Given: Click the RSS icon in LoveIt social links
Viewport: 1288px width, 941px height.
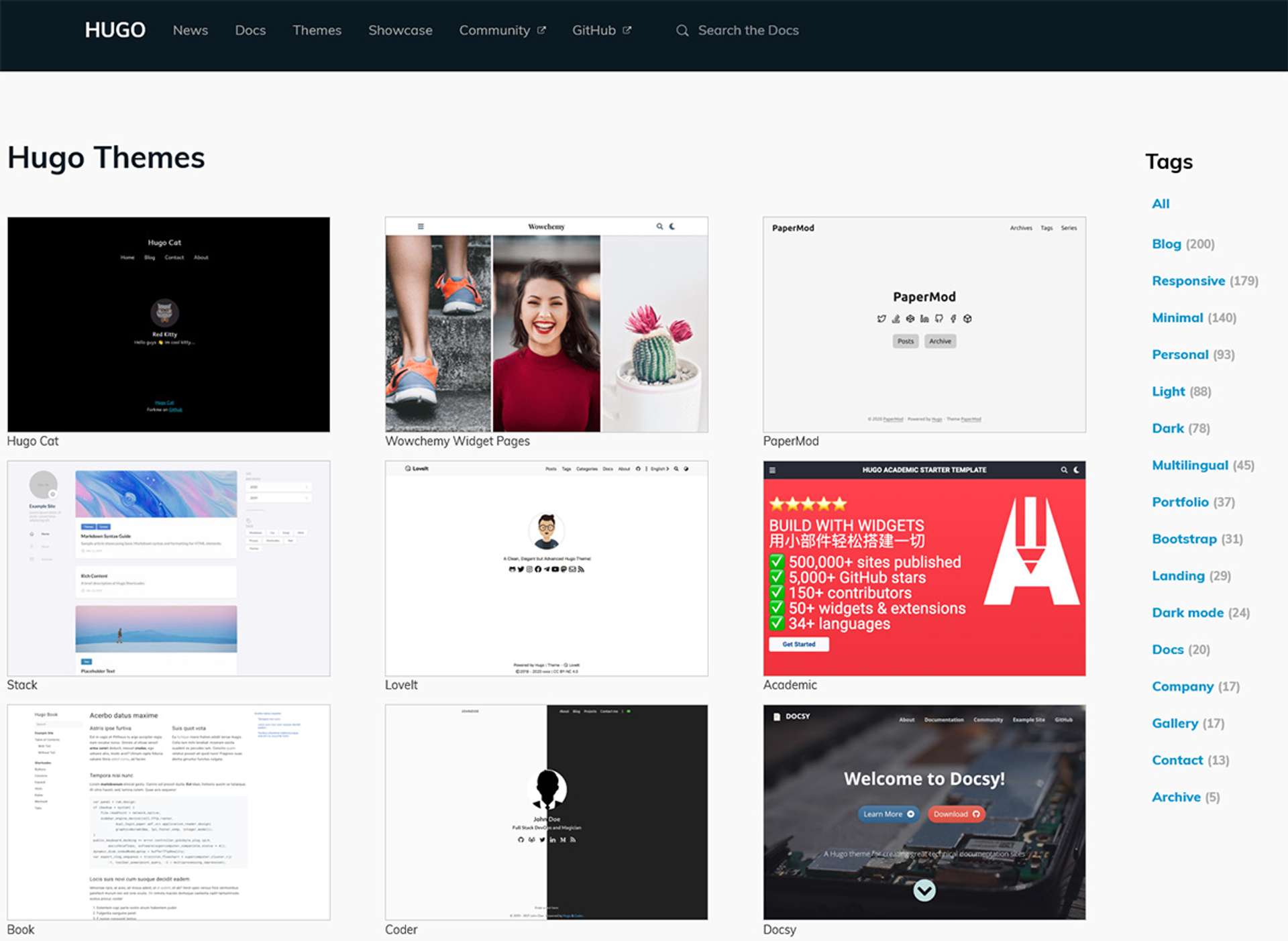Looking at the screenshot, I should [x=581, y=570].
